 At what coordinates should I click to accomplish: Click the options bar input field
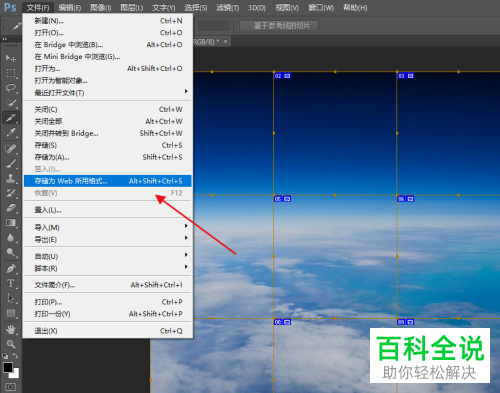click(213, 26)
